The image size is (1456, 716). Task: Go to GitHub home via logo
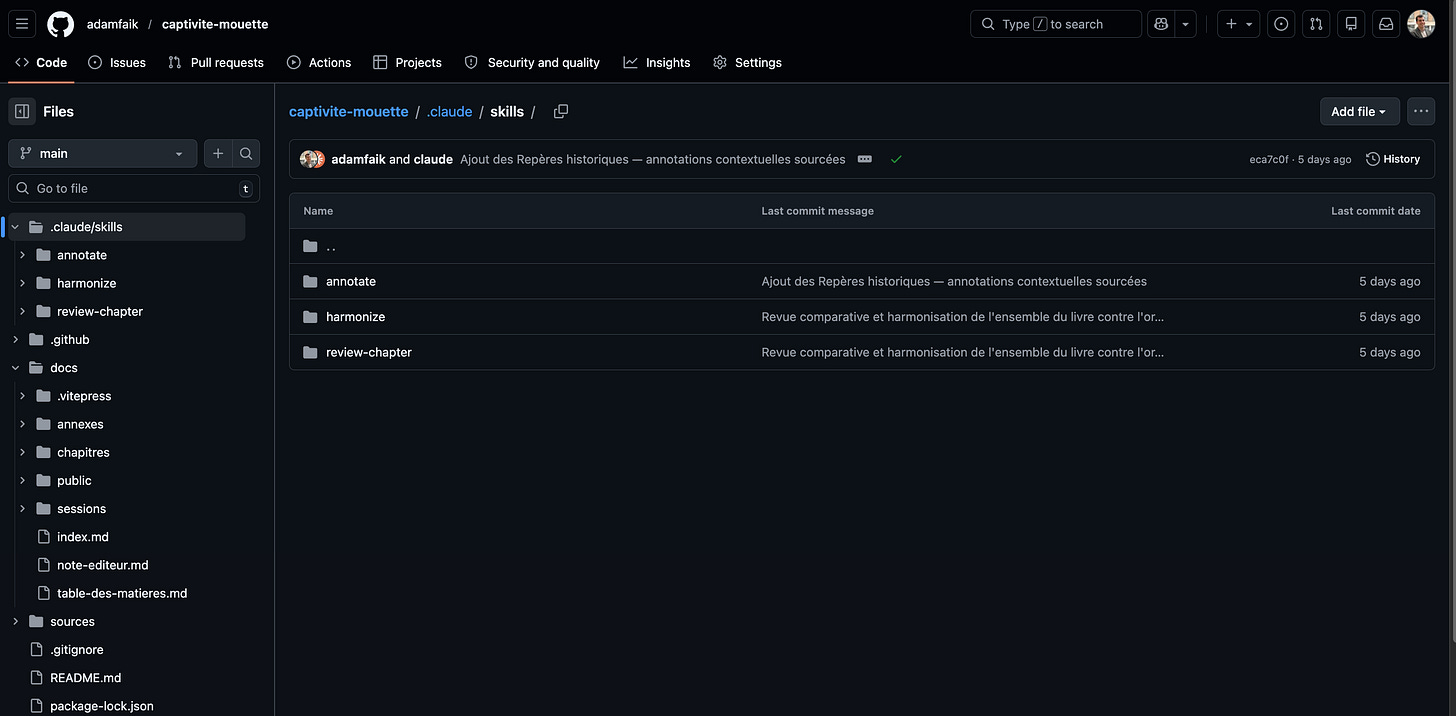60,23
